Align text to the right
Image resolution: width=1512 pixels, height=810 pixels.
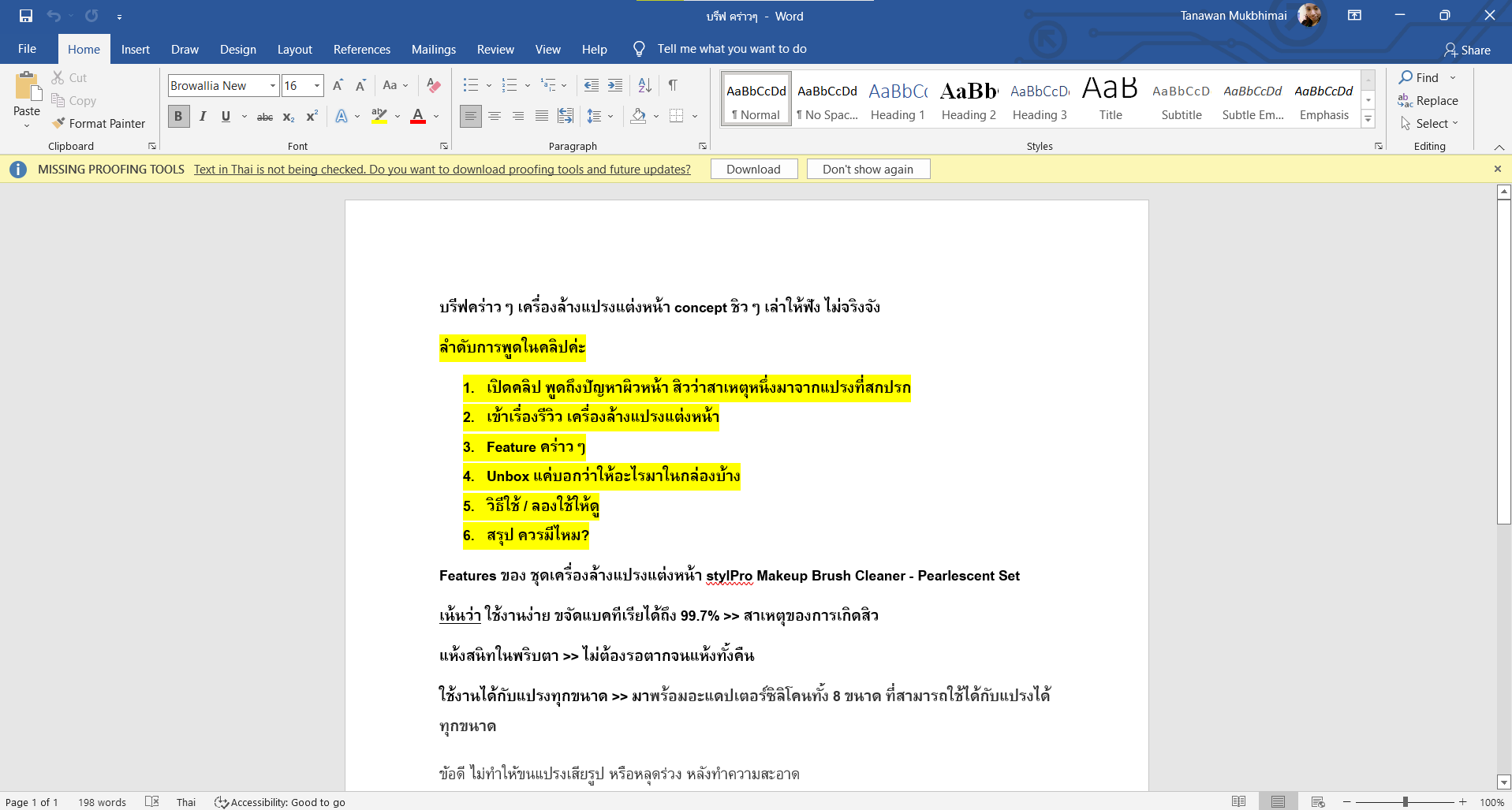[x=518, y=117]
